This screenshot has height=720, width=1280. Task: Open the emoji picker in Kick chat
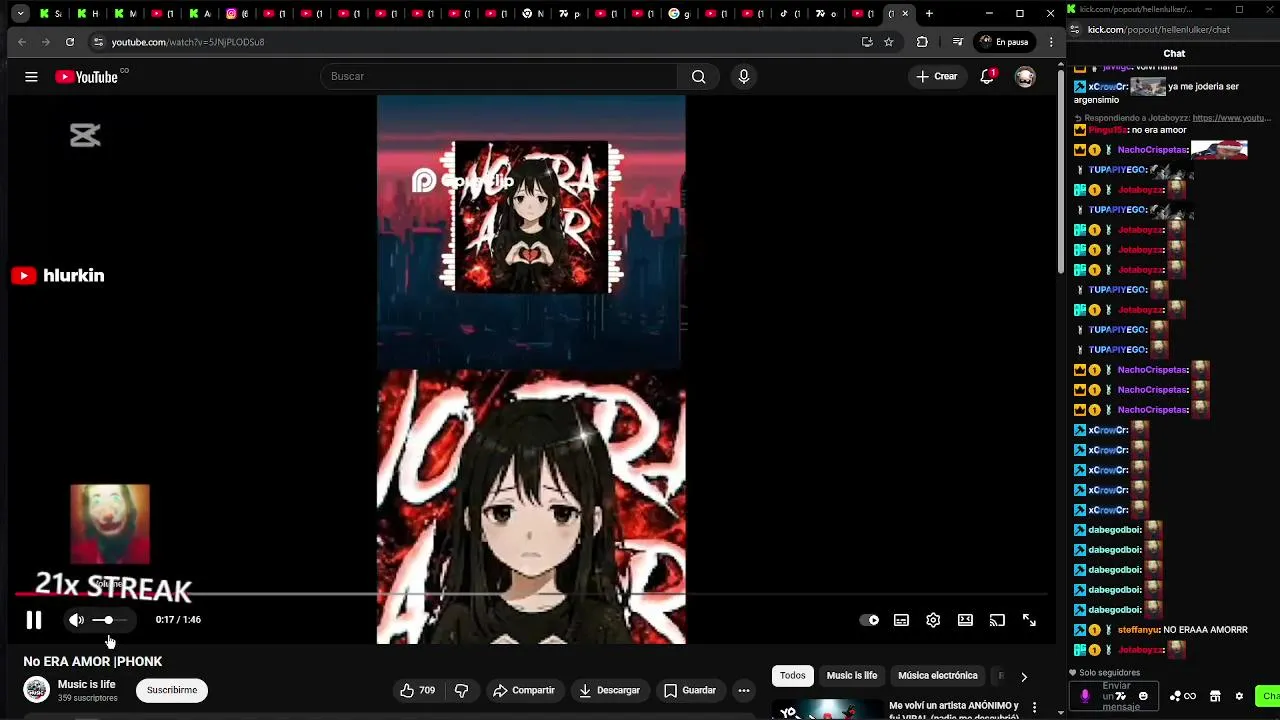click(1143, 696)
